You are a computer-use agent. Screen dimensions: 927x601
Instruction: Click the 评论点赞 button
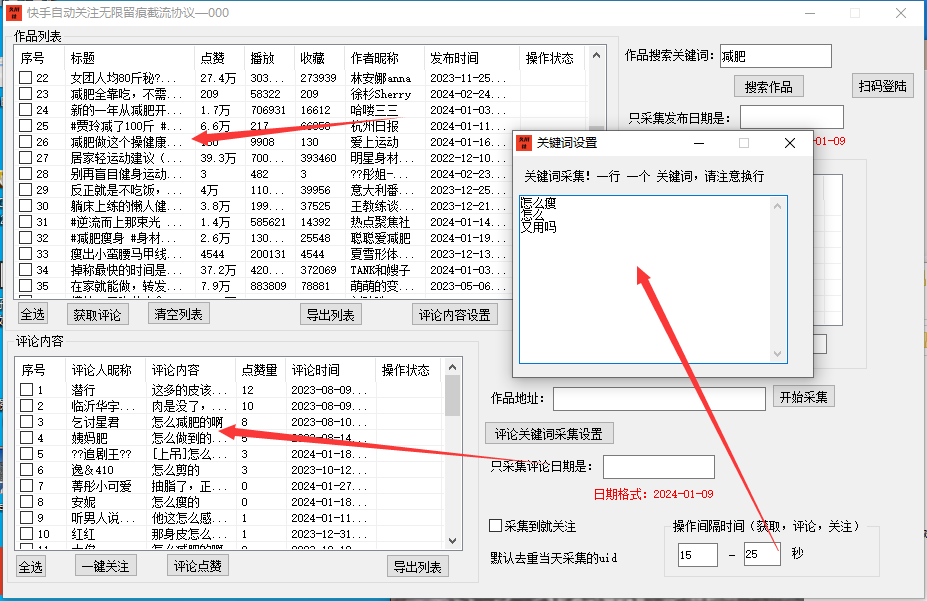pyautogui.click(x=199, y=566)
